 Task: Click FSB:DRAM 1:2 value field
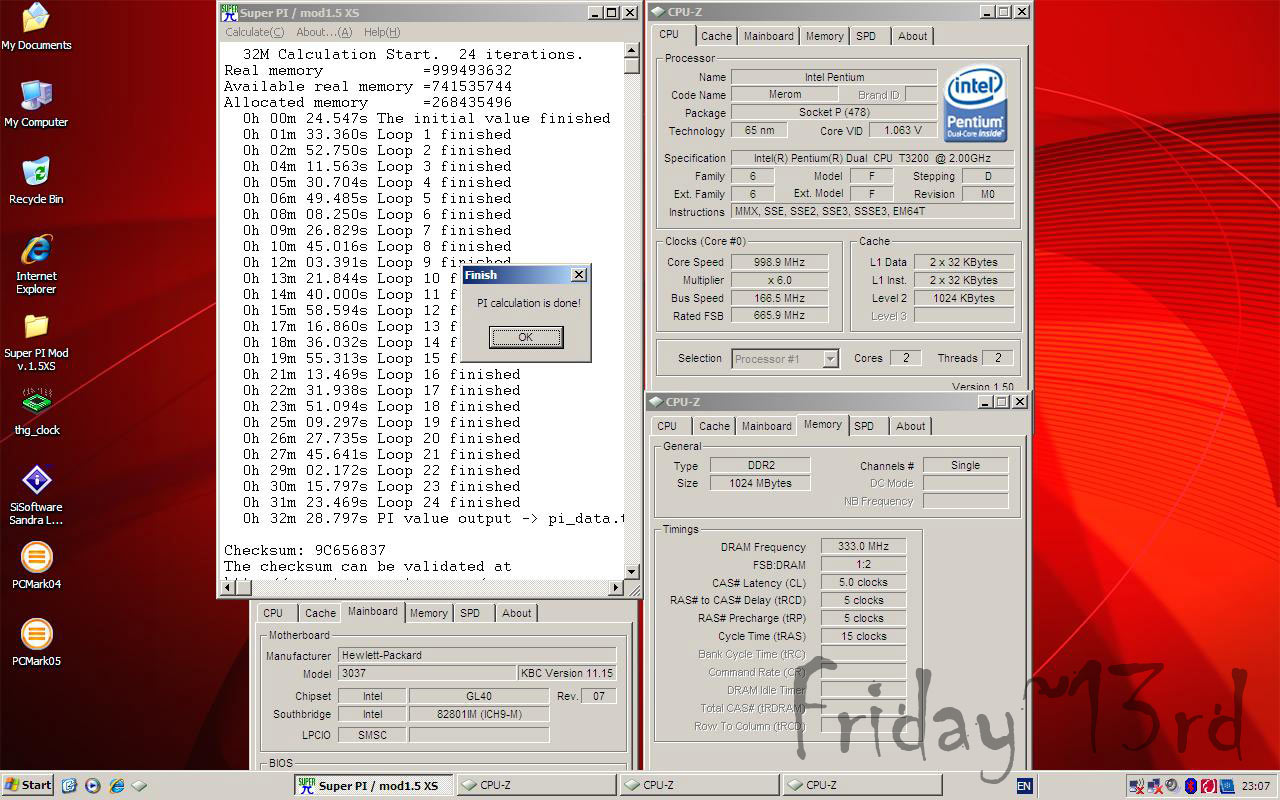click(864, 564)
